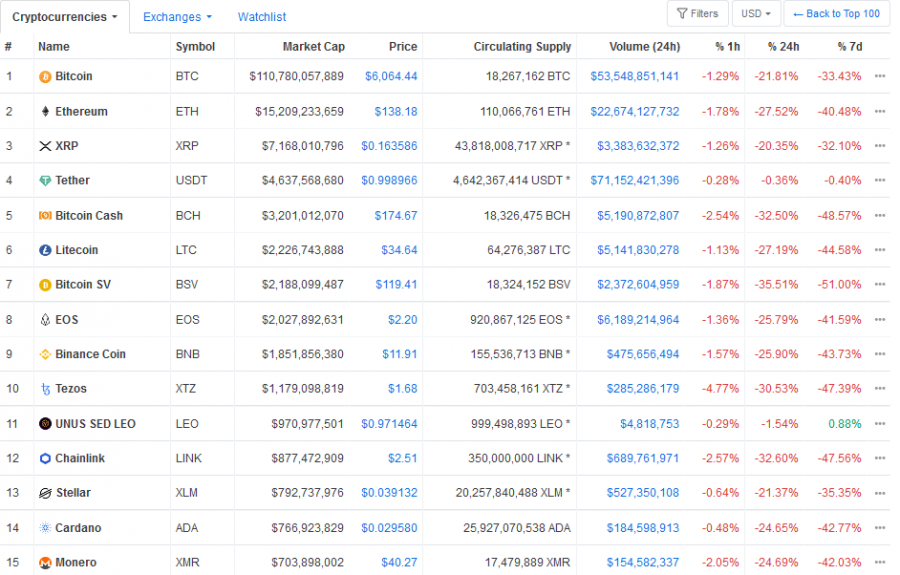Open the USD currency selector
Screen dimensions: 900x575
pos(755,14)
